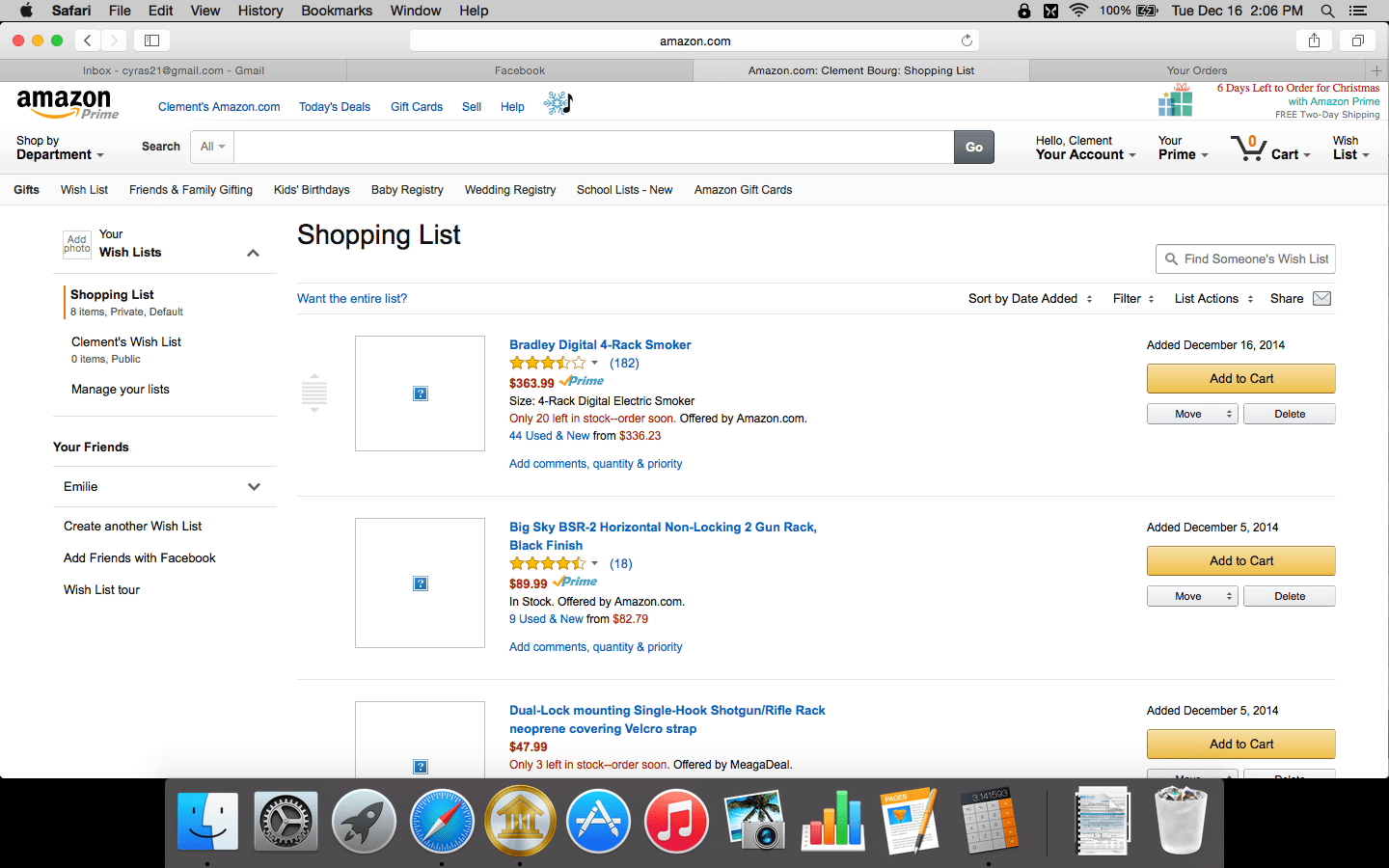The height and width of the screenshot is (868, 1389).
Task: Open the Bookmarks menu
Action: pyautogui.click(x=336, y=11)
